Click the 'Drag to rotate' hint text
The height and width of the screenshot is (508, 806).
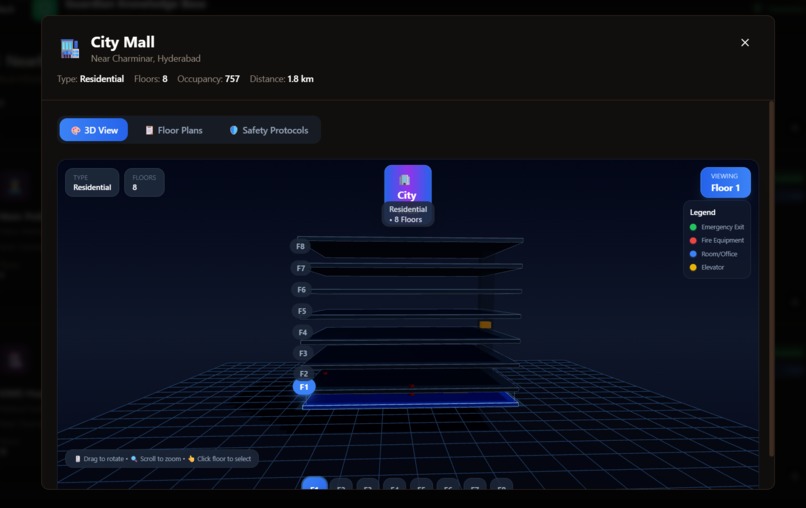(103, 459)
